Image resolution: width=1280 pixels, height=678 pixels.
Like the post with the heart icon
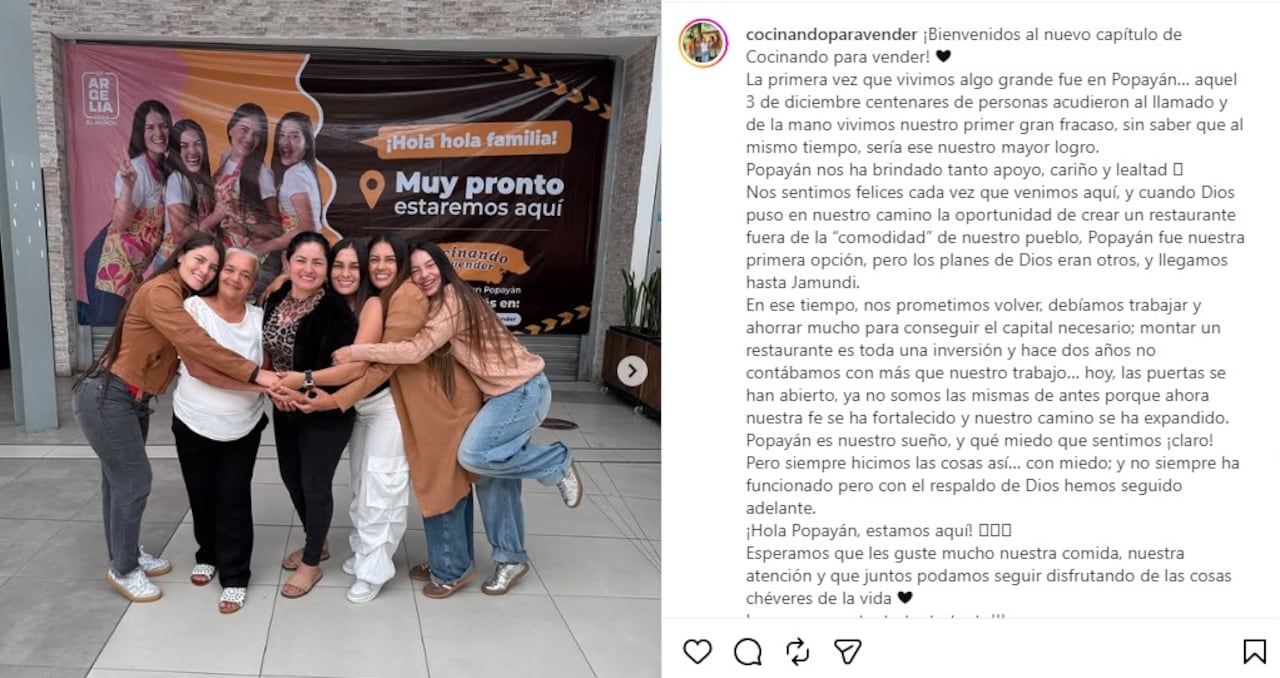pyautogui.click(x=697, y=652)
